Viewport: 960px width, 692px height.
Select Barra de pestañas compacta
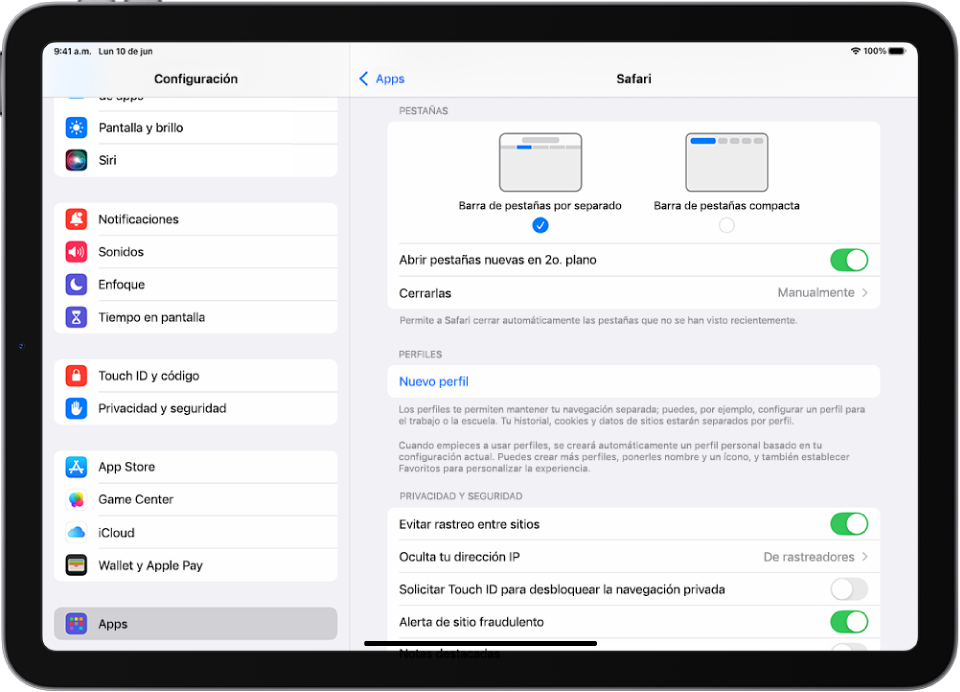point(727,225)
